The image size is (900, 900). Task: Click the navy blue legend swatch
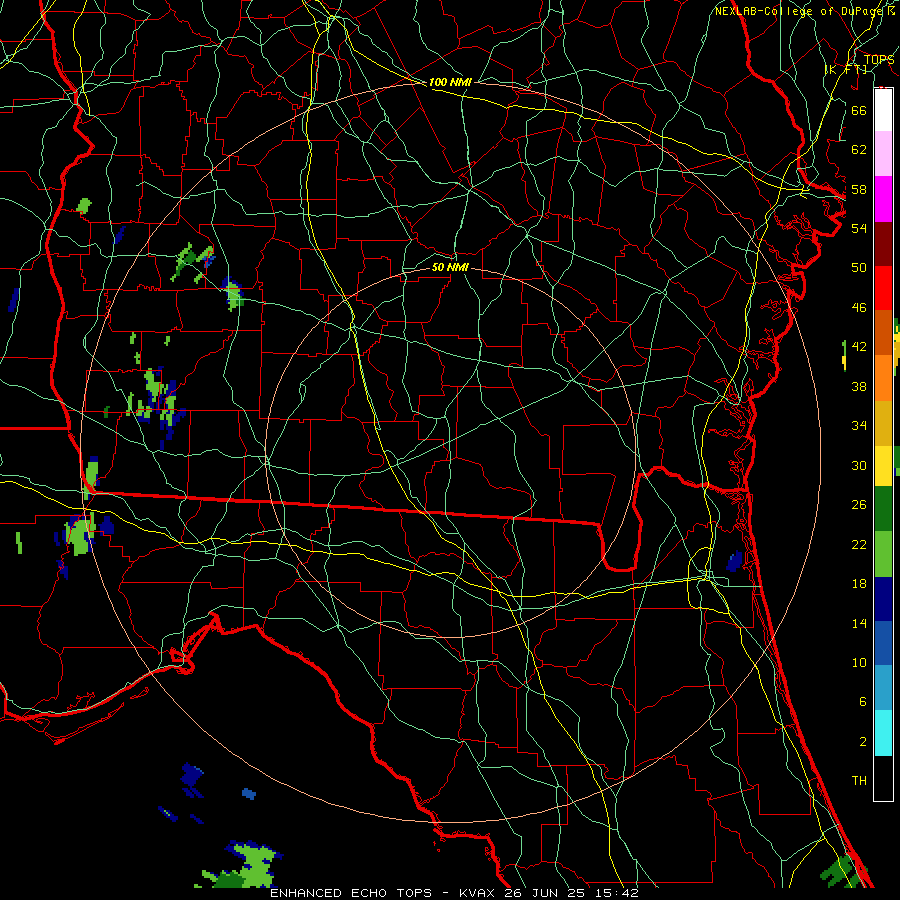point(883,599)
